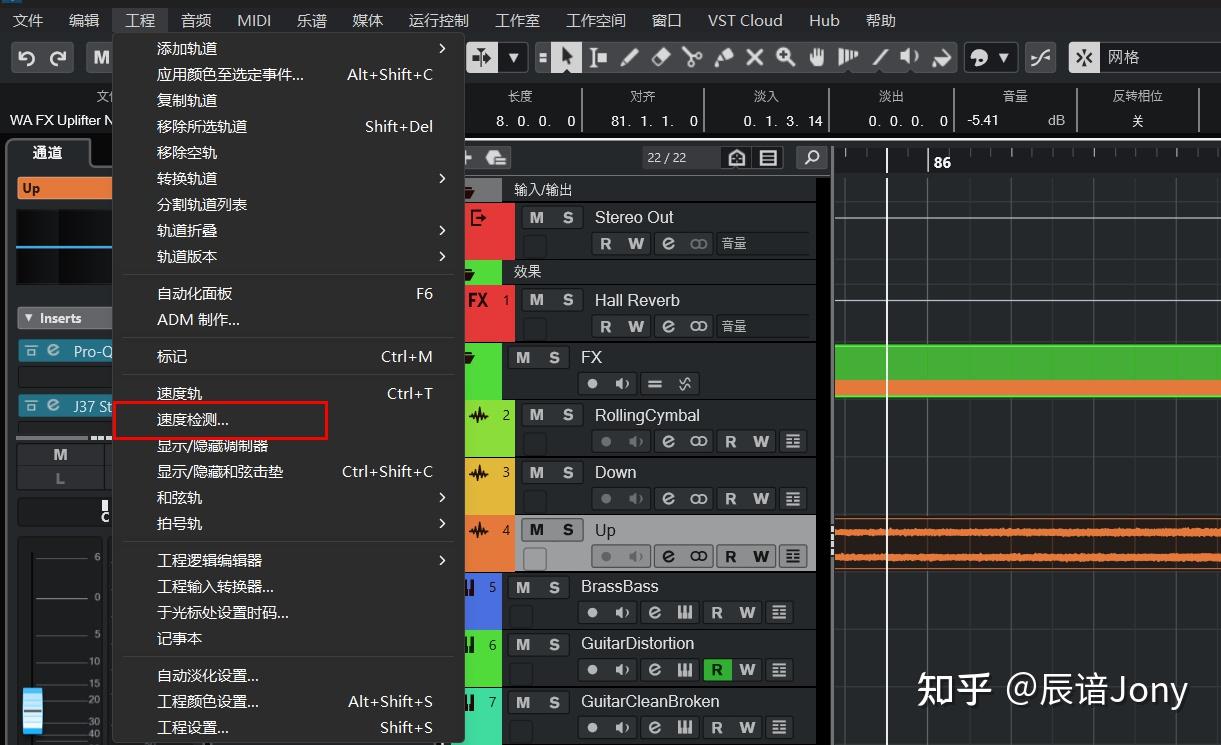Select the Draw pencil tool

click(629, 57)
